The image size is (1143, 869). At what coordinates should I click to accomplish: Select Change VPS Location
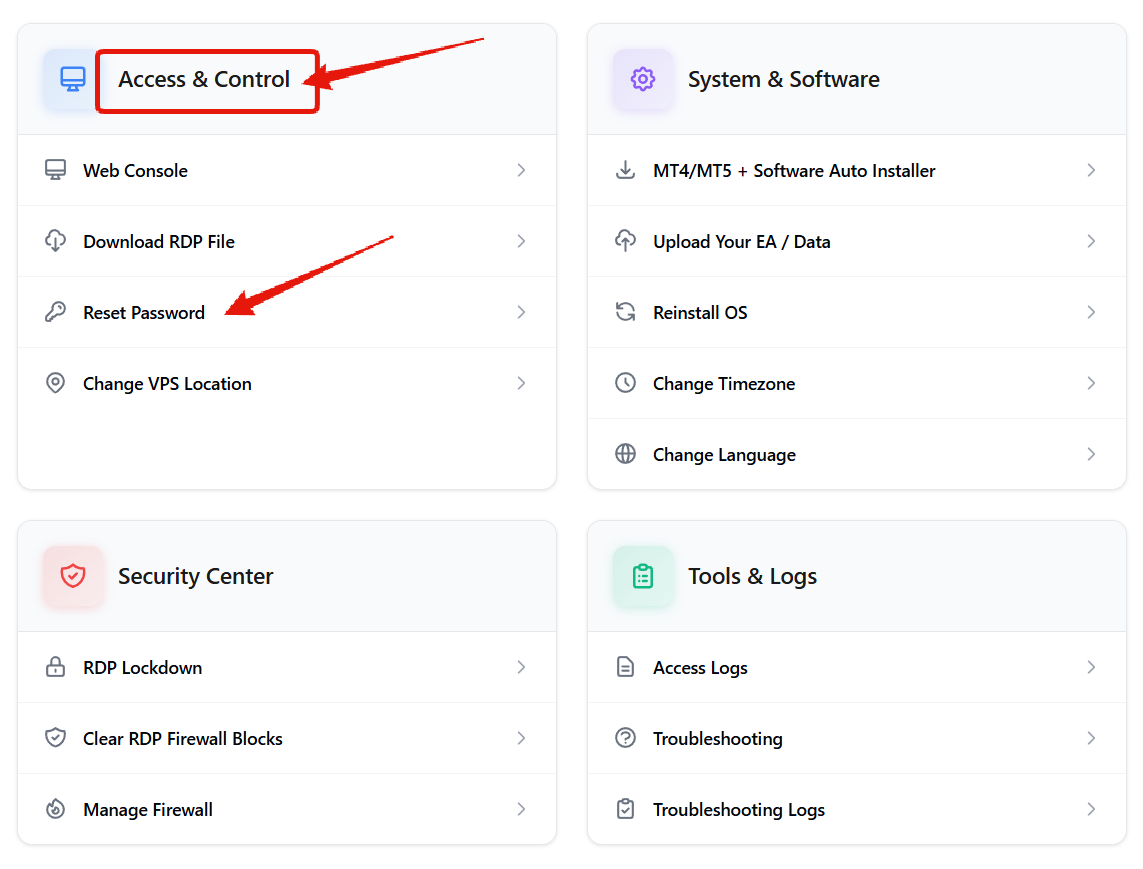tap(286, 383)
